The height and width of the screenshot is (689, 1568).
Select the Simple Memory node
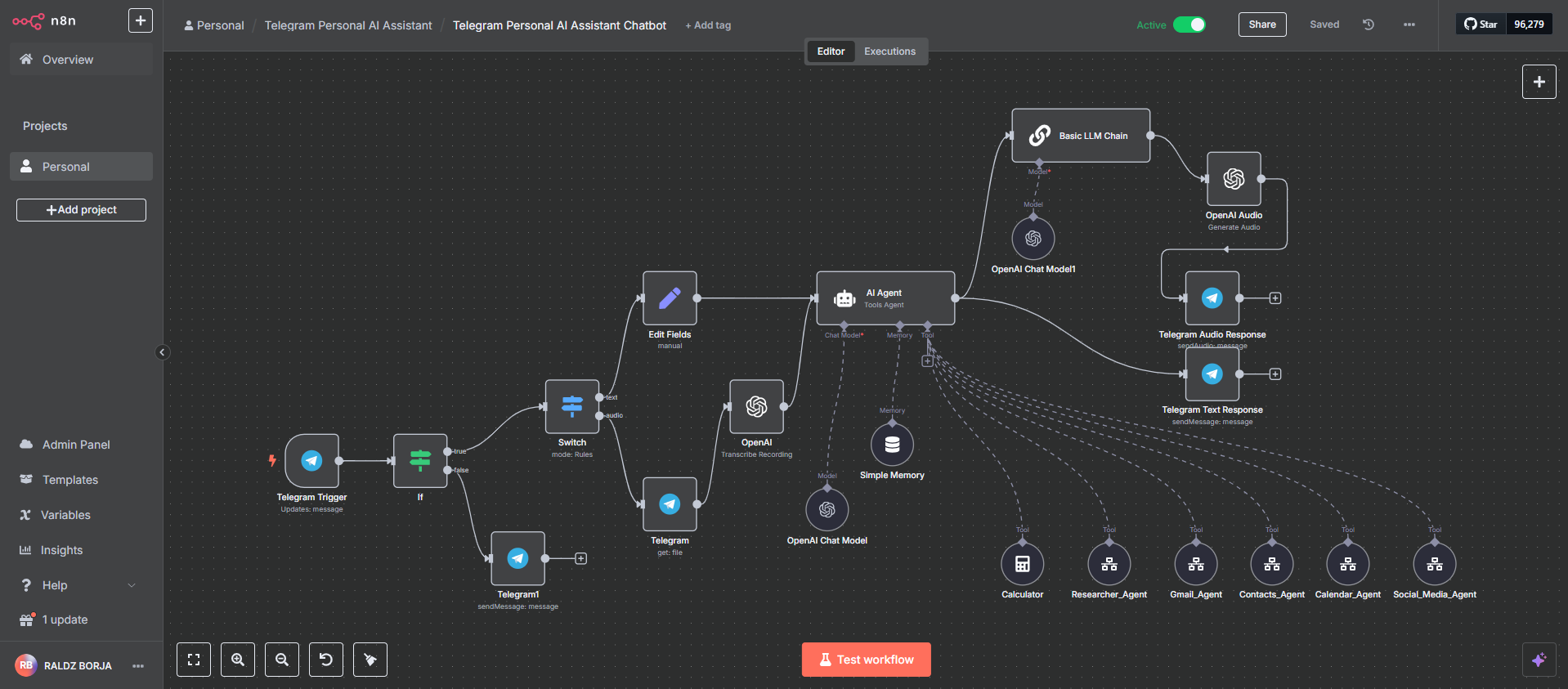tap(892, 444)
